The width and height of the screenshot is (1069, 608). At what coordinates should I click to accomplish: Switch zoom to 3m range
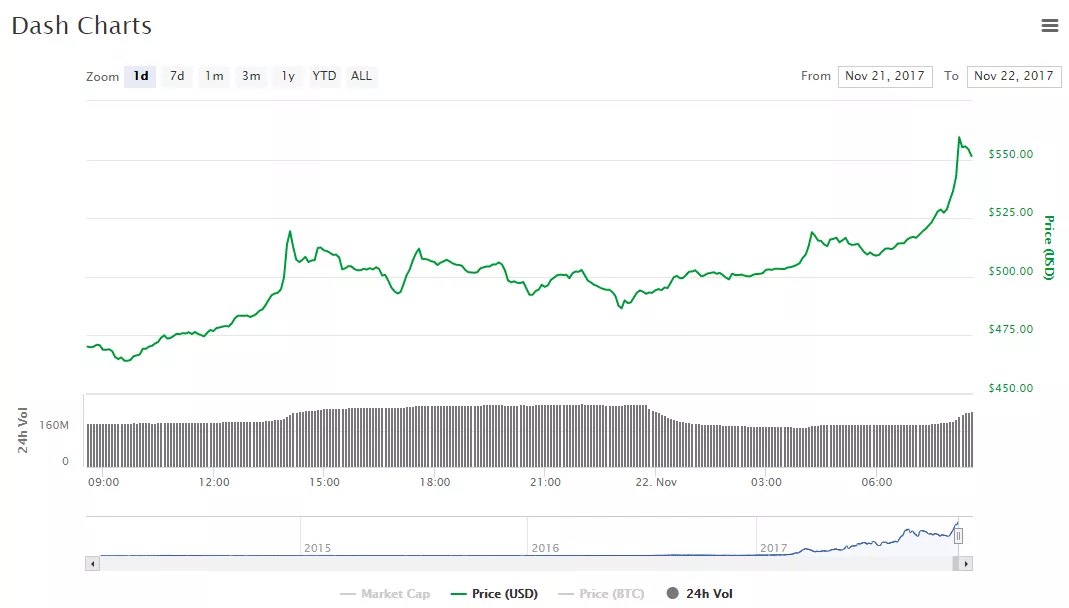(x=251, y=76)
